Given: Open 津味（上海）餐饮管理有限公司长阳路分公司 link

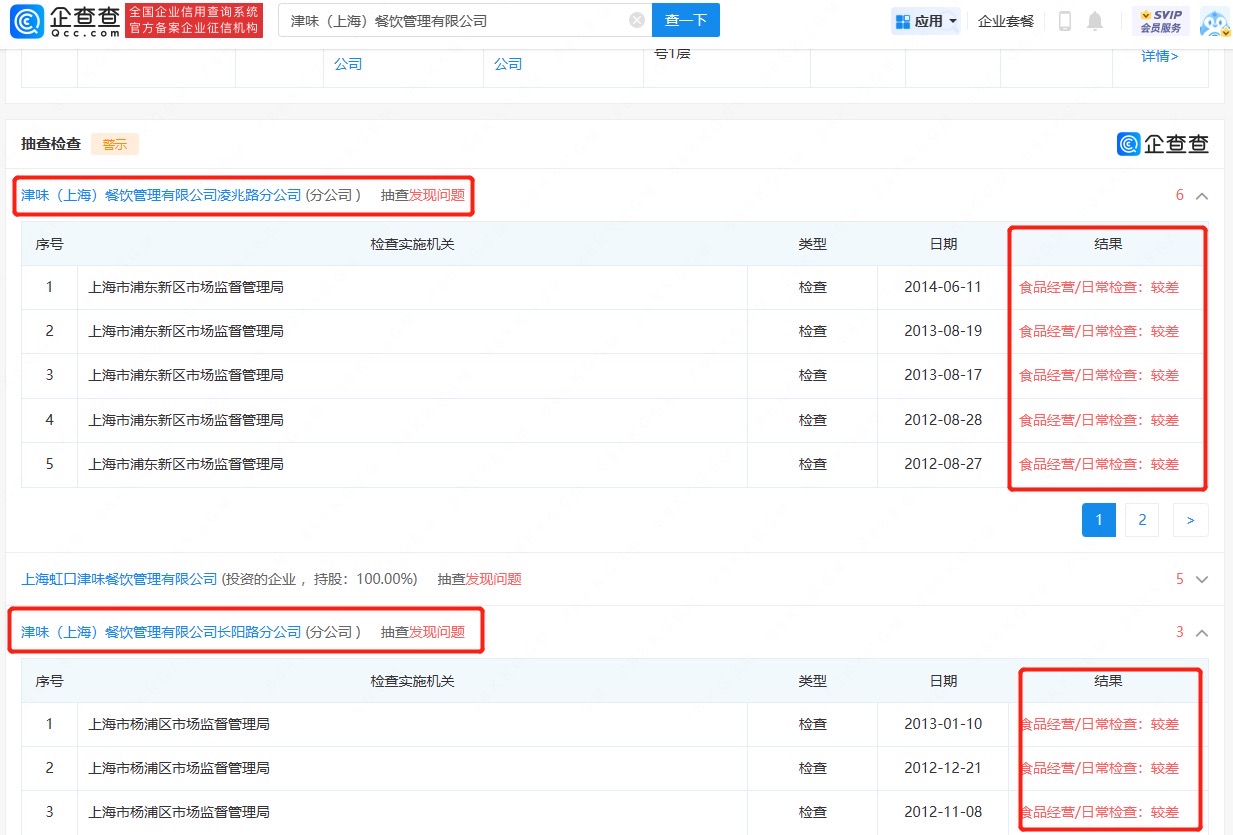Looking at the screenshot, I should pos(161,632).
